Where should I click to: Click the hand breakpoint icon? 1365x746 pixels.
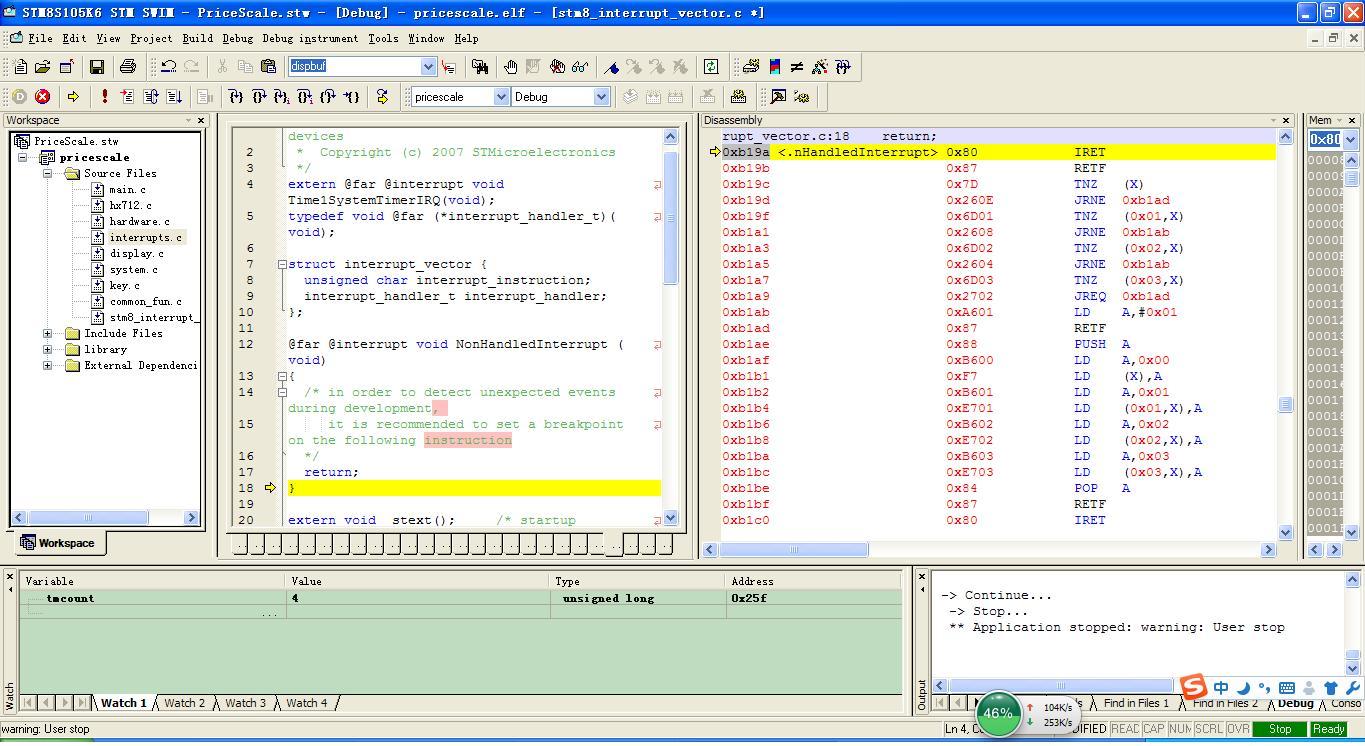click(510, 67)
